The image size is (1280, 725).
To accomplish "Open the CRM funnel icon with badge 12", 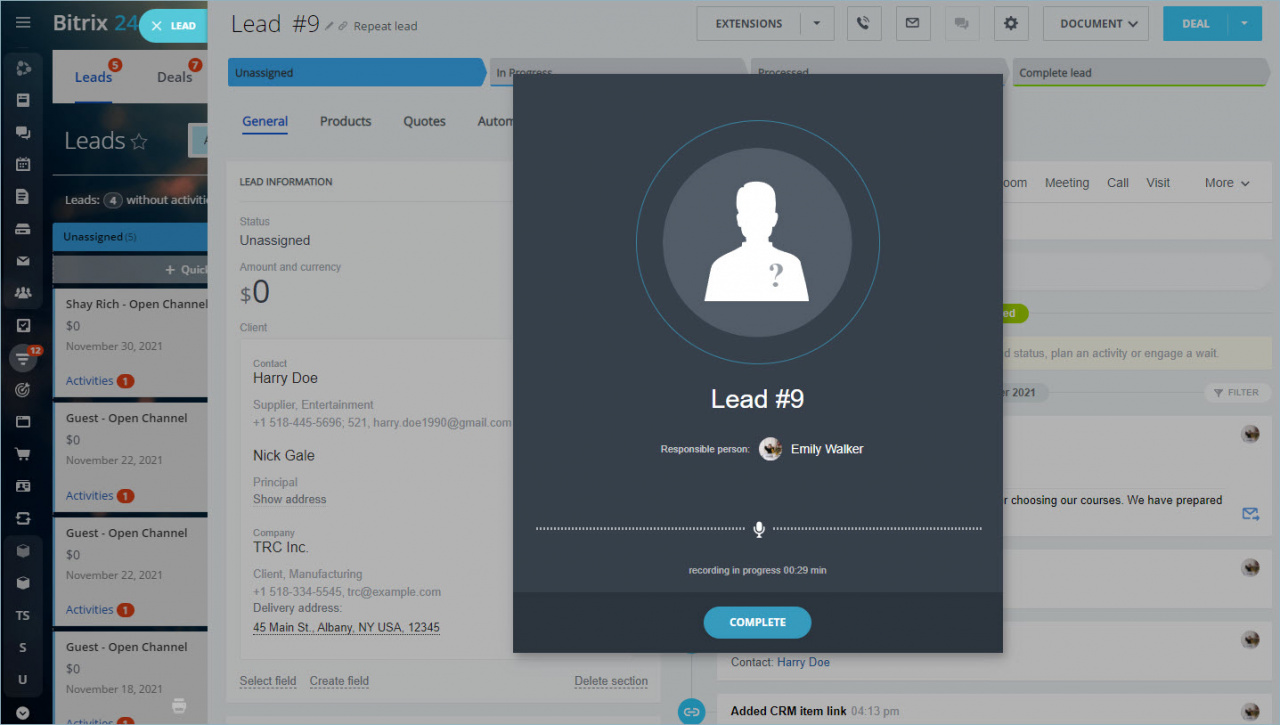I will pyautogui.click(x=23, y=358).
